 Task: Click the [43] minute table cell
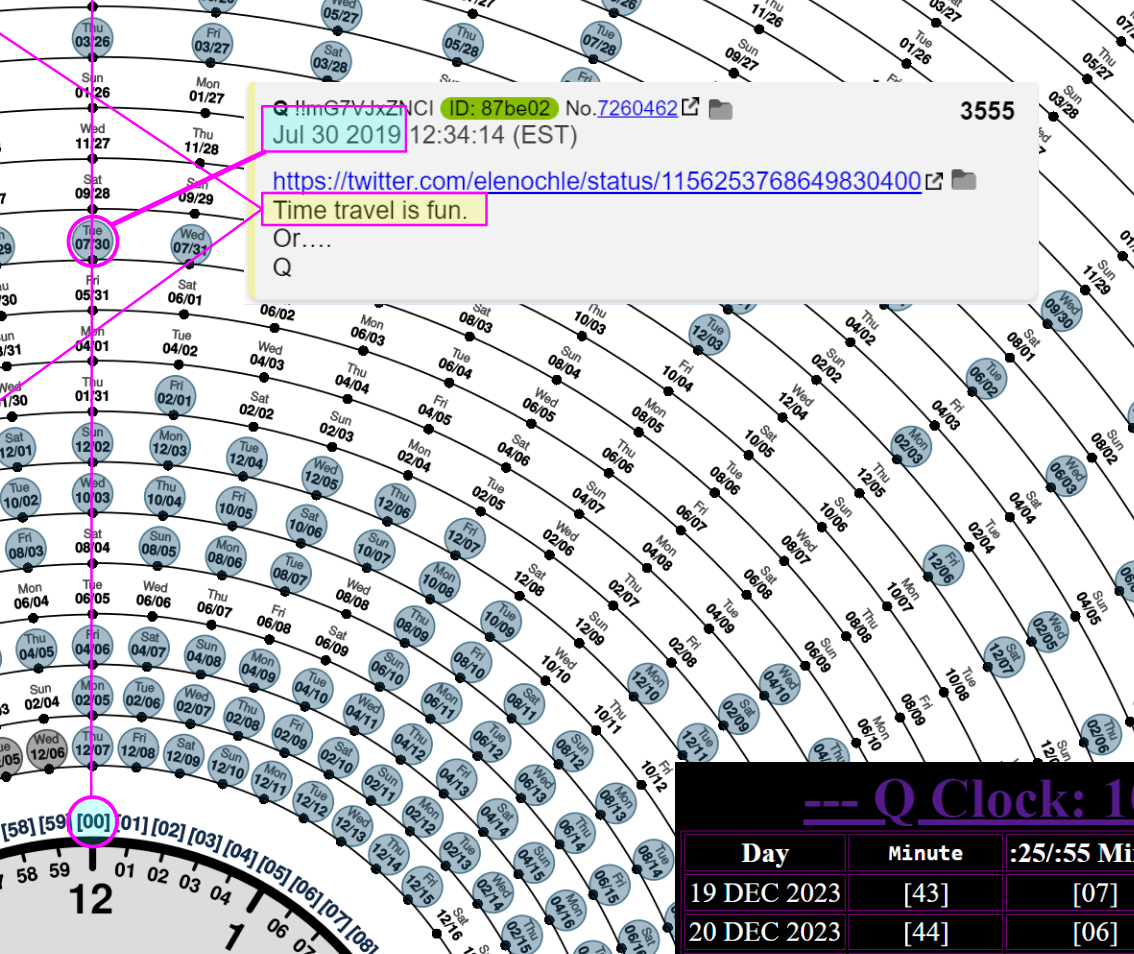[x=926, y=893]
